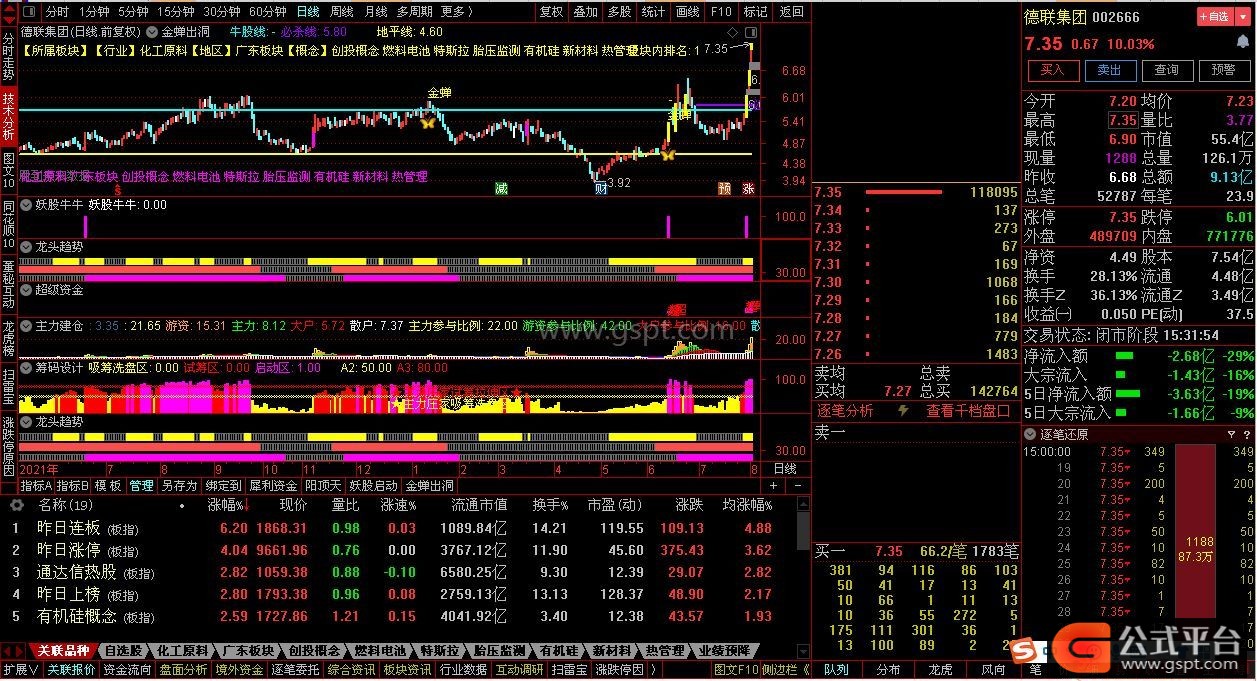The width and height of the screenshot is (1257, 681).
Task: Select the 管理 option in the indicator bar
Action: point(141,486)
